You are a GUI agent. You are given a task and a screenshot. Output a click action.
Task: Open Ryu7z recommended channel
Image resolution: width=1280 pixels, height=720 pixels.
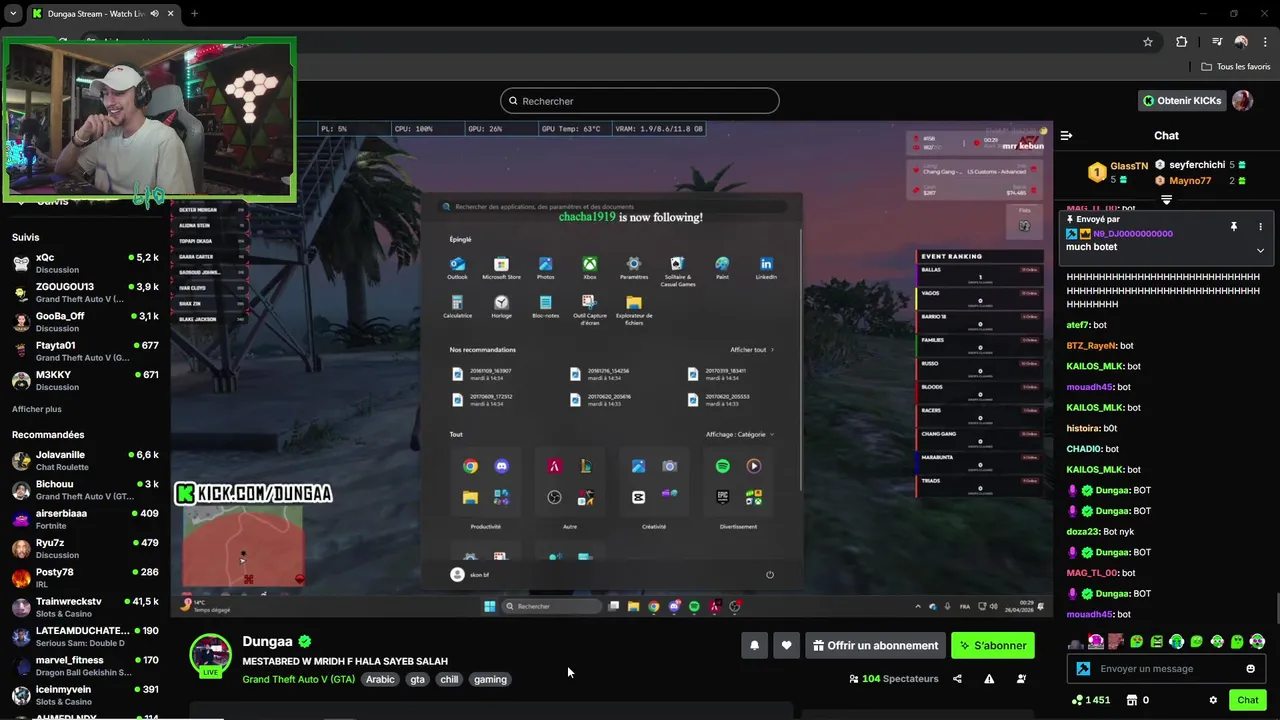pos(85,549)
